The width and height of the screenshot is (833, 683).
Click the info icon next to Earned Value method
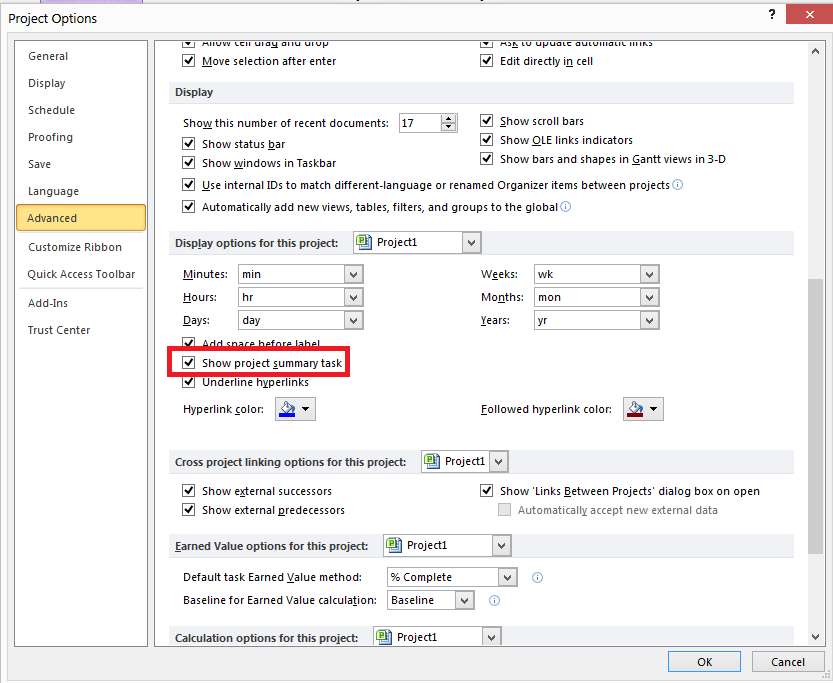[x=536, y=577]
